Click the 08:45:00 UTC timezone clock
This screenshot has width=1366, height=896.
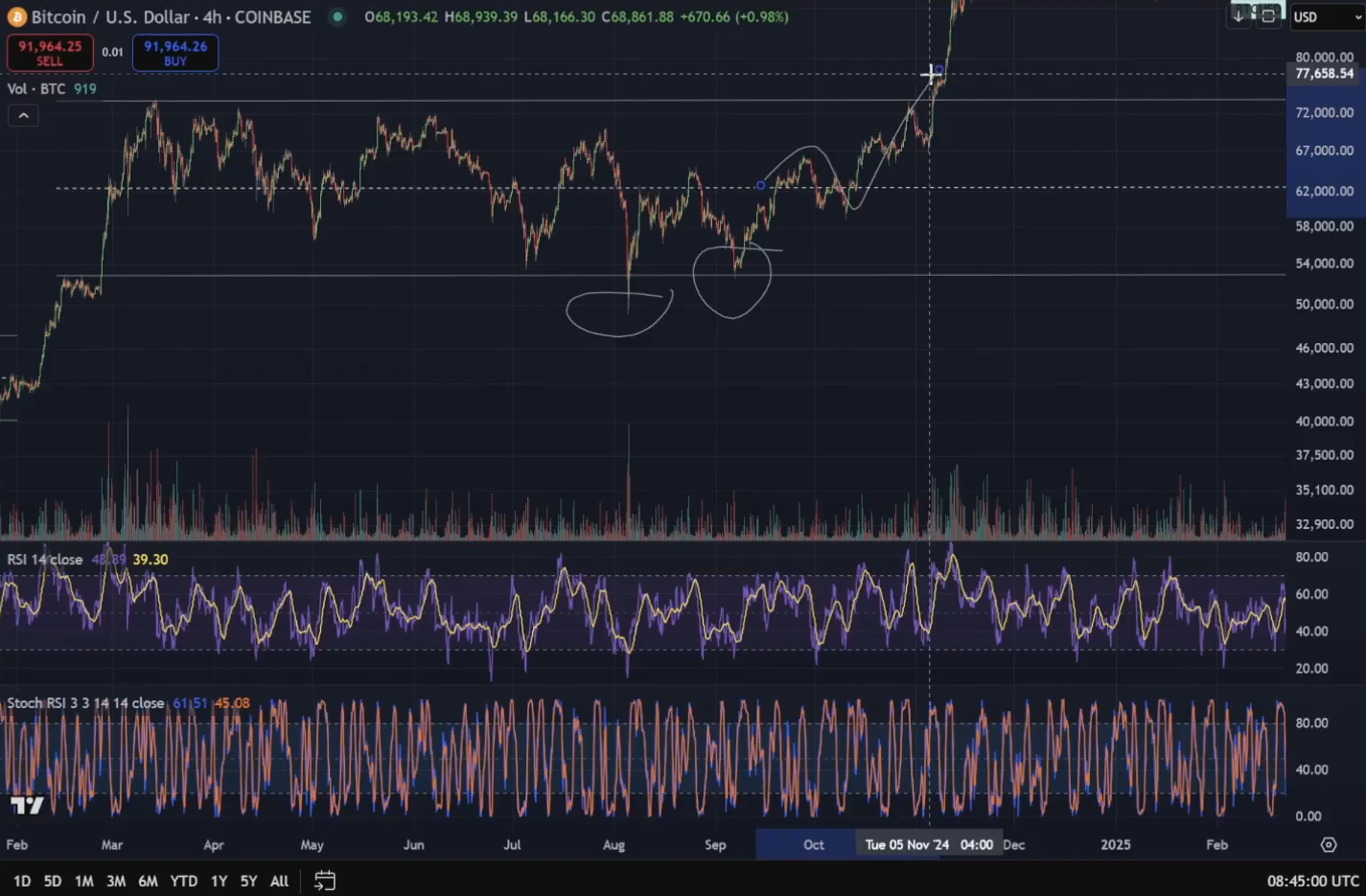click(x=1312, y=881)
